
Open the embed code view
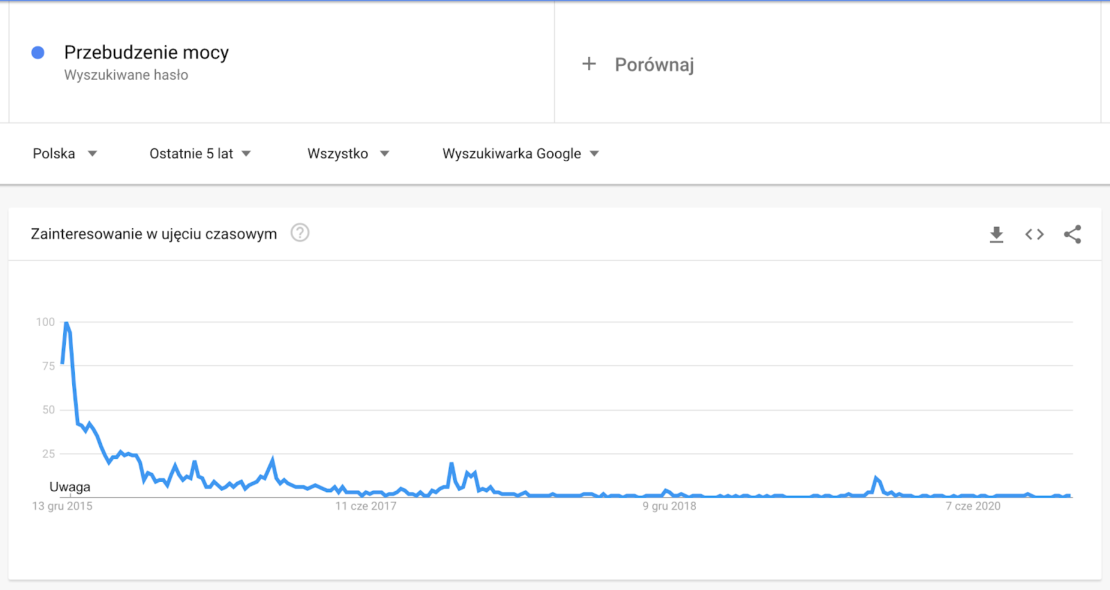[x=1034, y=234]
